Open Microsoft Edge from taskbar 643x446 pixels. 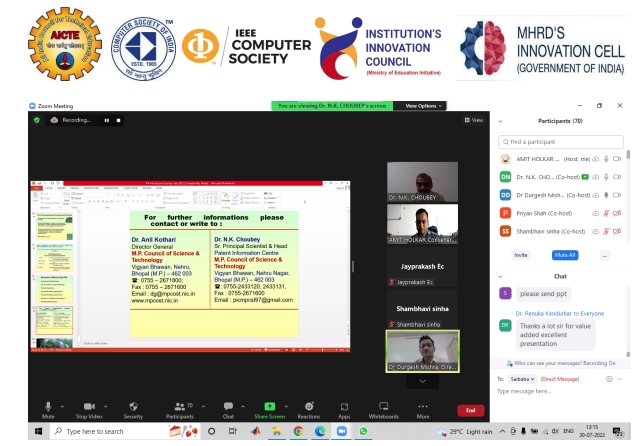[x=320, y=431]
